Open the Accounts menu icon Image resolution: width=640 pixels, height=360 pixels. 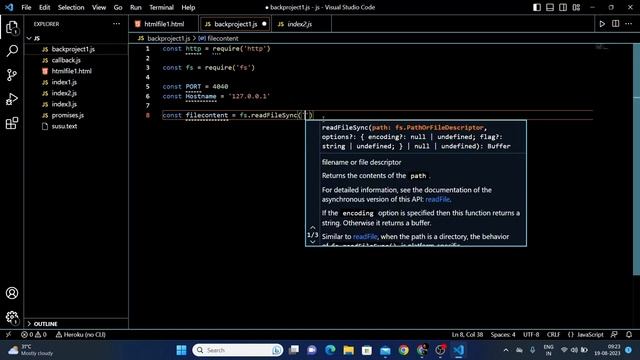[12, 293]
